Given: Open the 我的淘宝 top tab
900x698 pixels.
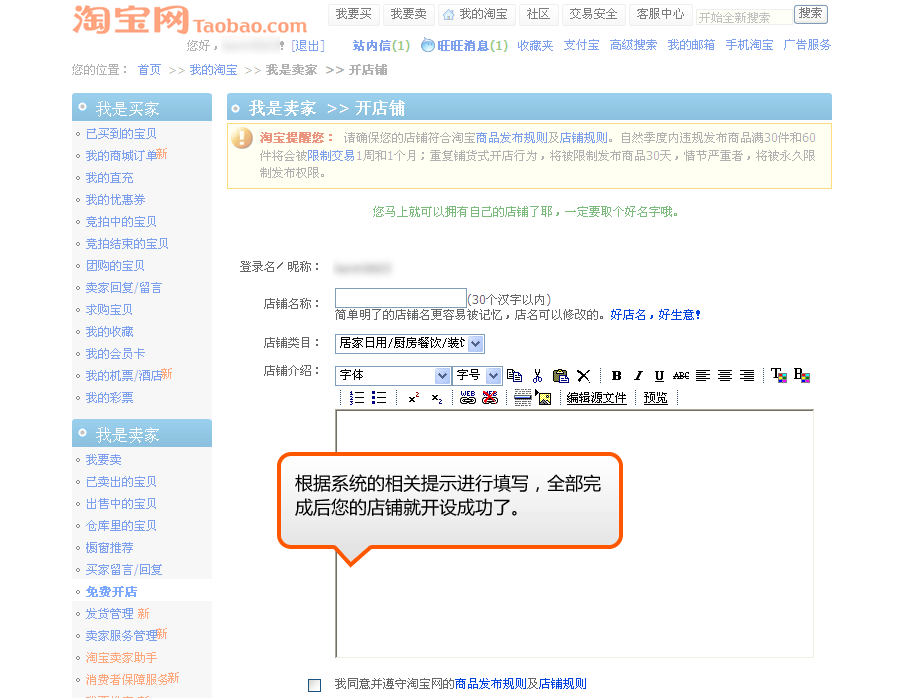Looking at the screenshot, I should click(x=477, y=14).
